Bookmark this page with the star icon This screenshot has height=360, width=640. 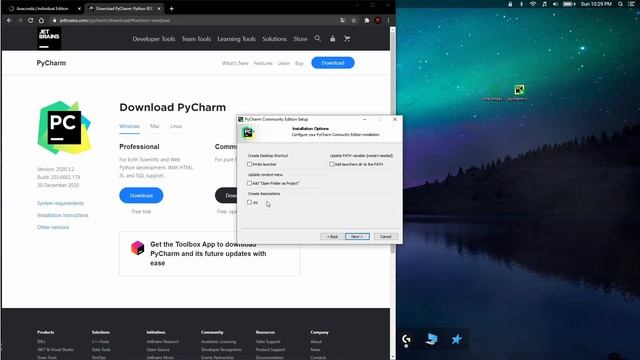pos(354,20)
